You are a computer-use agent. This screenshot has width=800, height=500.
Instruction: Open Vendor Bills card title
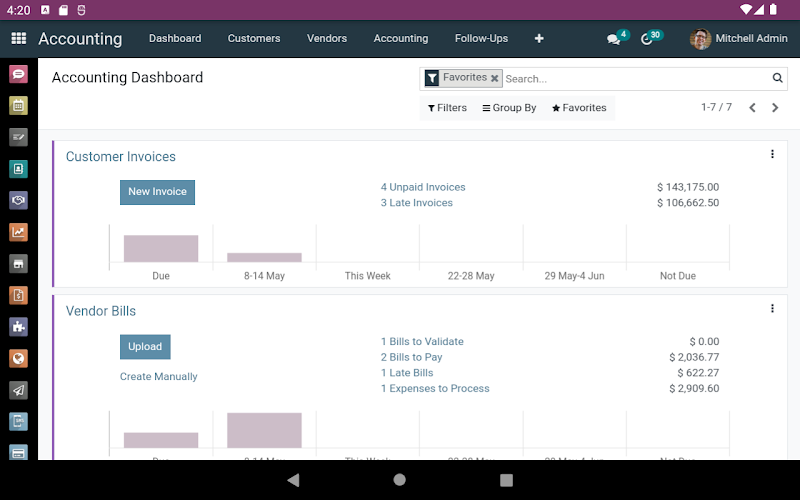[x=101, y=311]
